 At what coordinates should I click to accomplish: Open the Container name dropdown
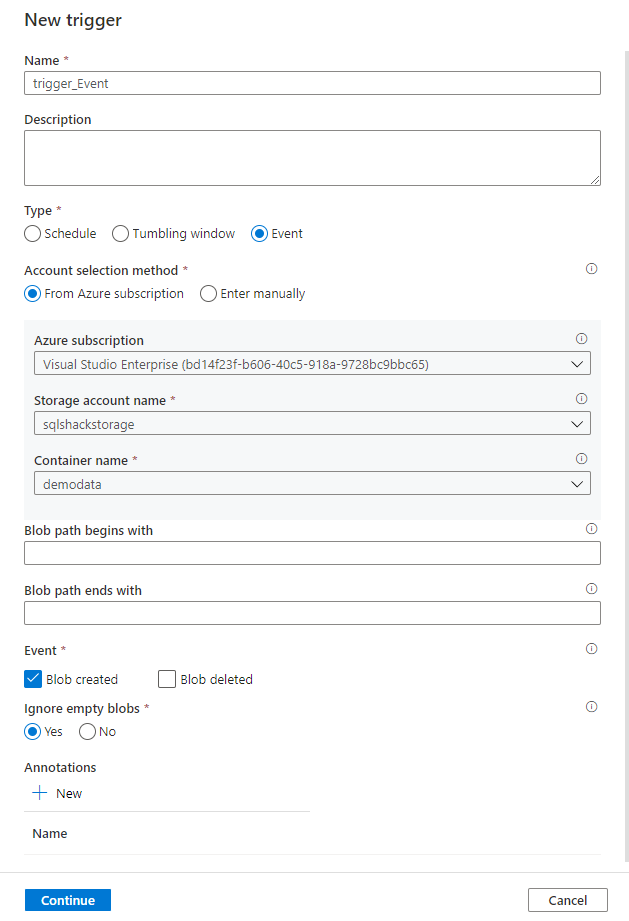(312, 484)
